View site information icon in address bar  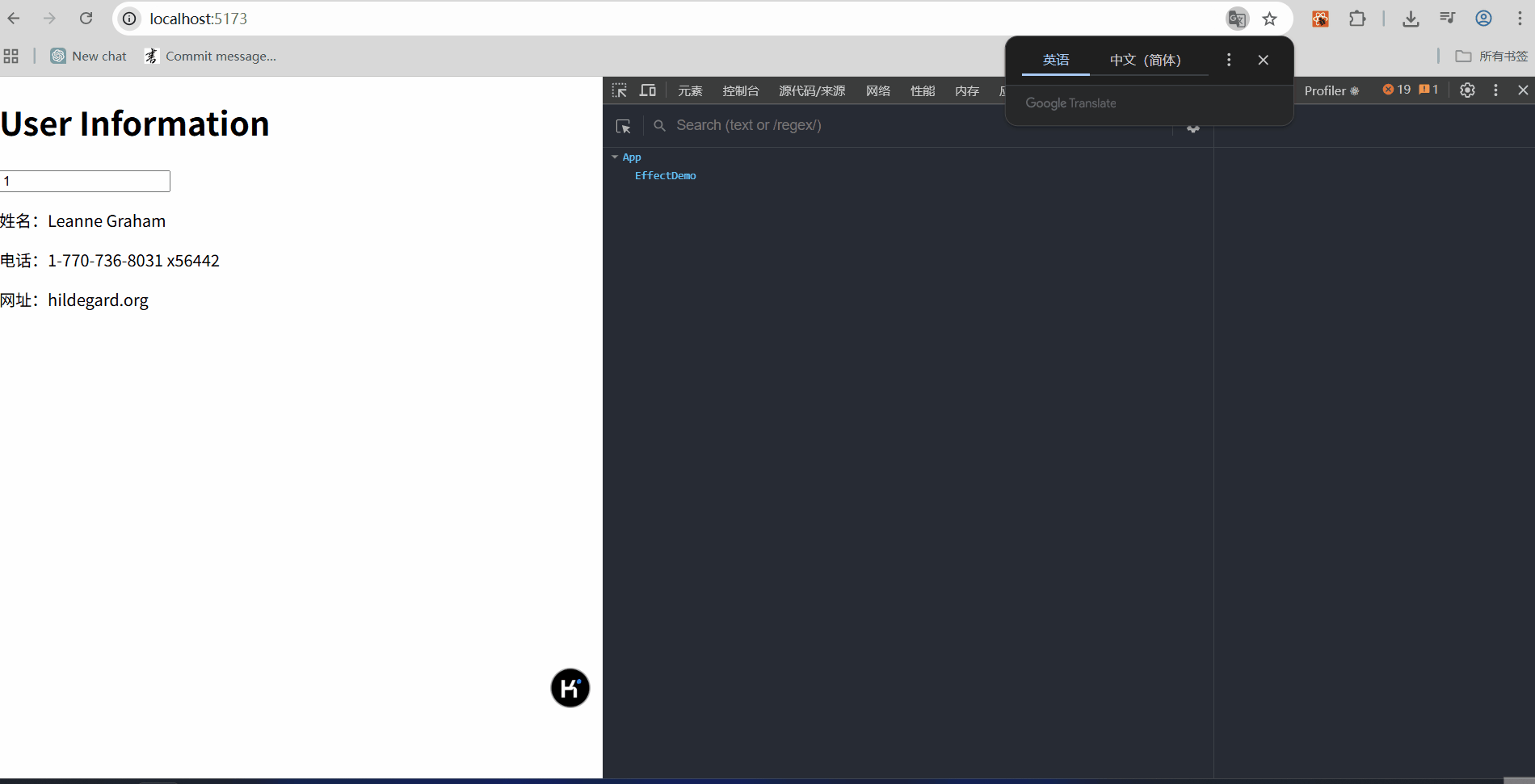129,19
